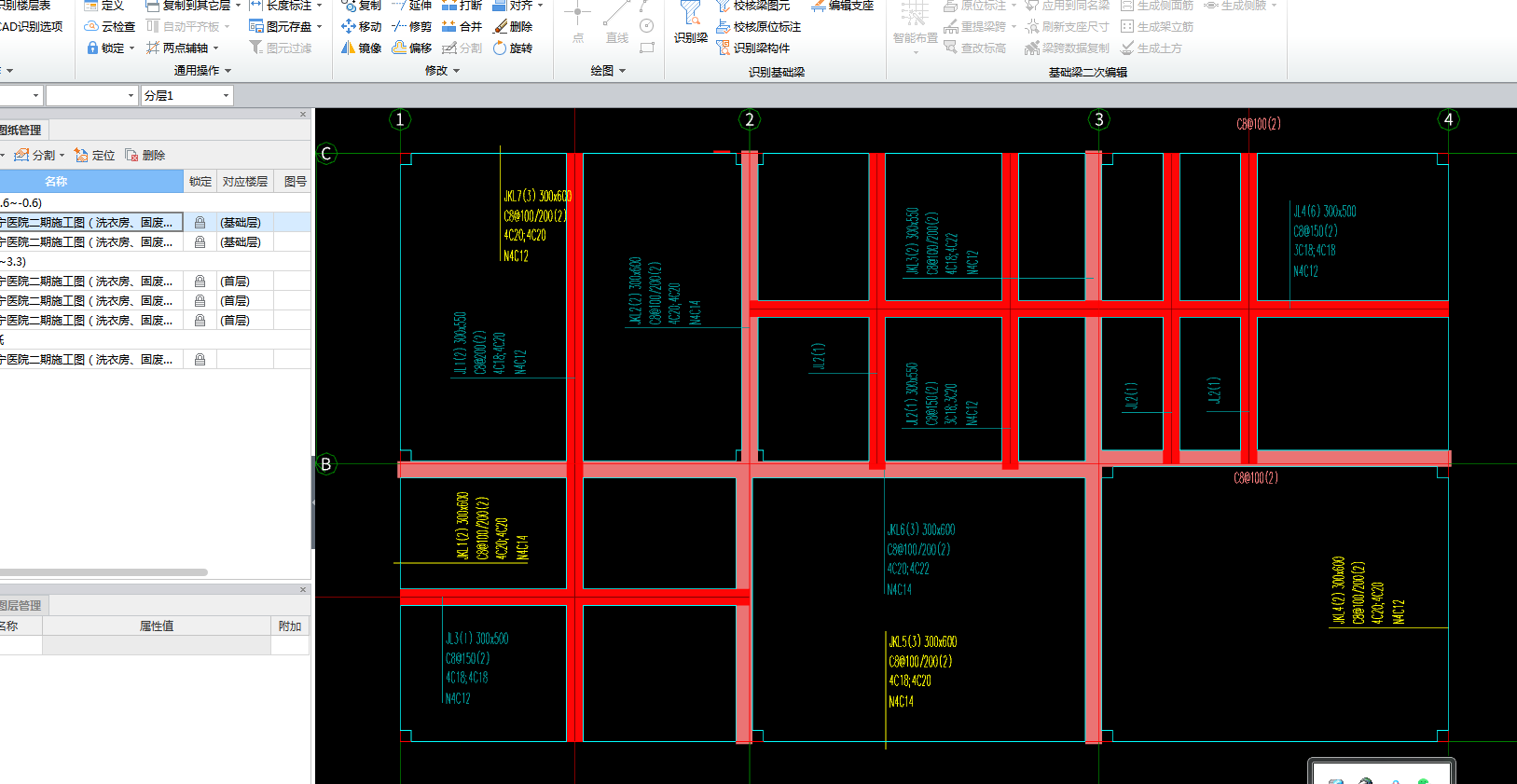Close the 图层管理 panel
The height and width of the screenshot is (784, 1517).
pos(303,590)
